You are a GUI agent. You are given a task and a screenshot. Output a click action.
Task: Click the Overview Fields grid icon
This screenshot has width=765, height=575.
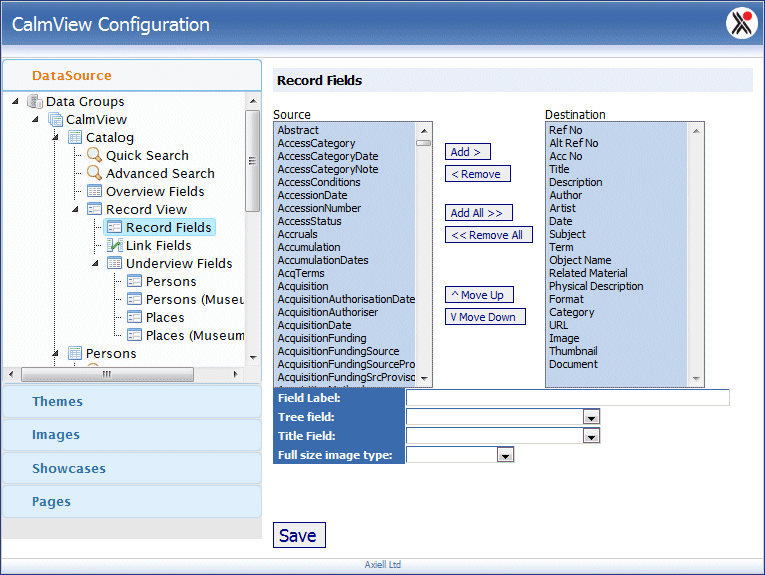(94, 191)
